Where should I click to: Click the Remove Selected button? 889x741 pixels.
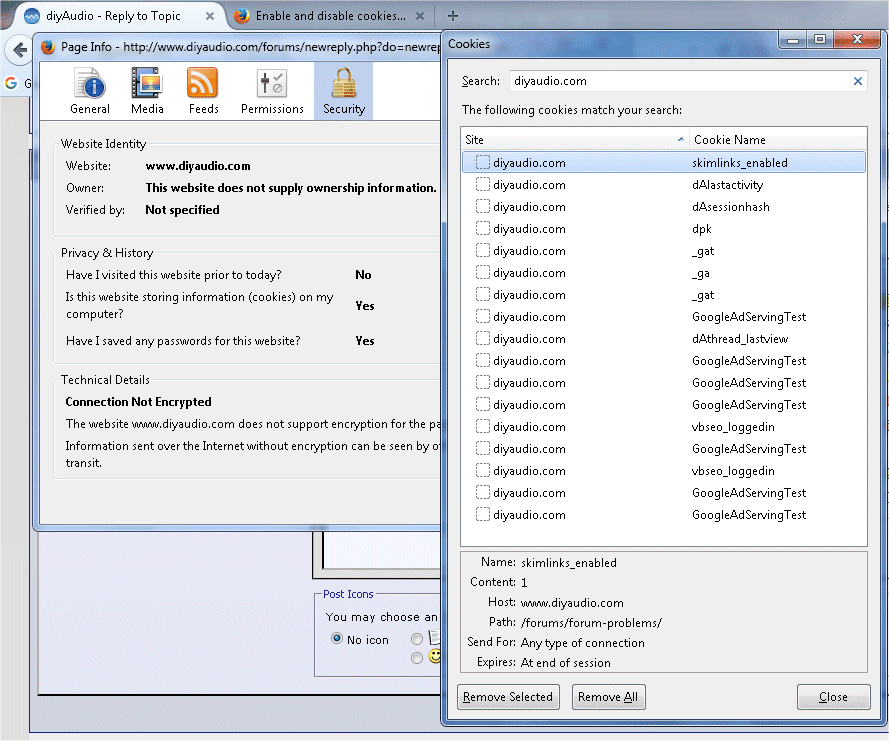coord(508,697)
